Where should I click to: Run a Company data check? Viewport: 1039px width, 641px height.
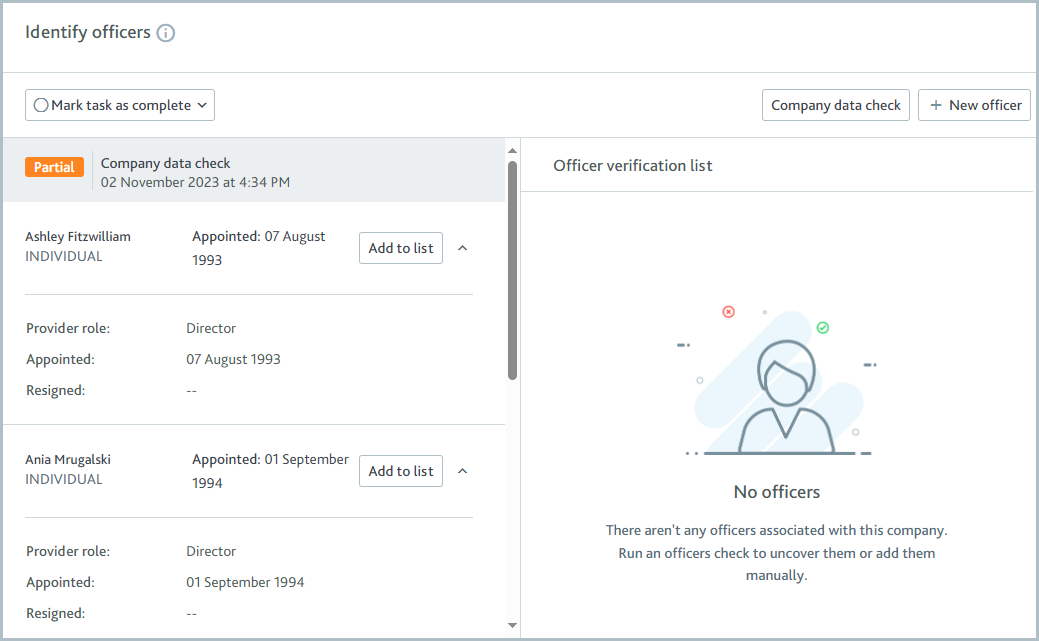835,104
